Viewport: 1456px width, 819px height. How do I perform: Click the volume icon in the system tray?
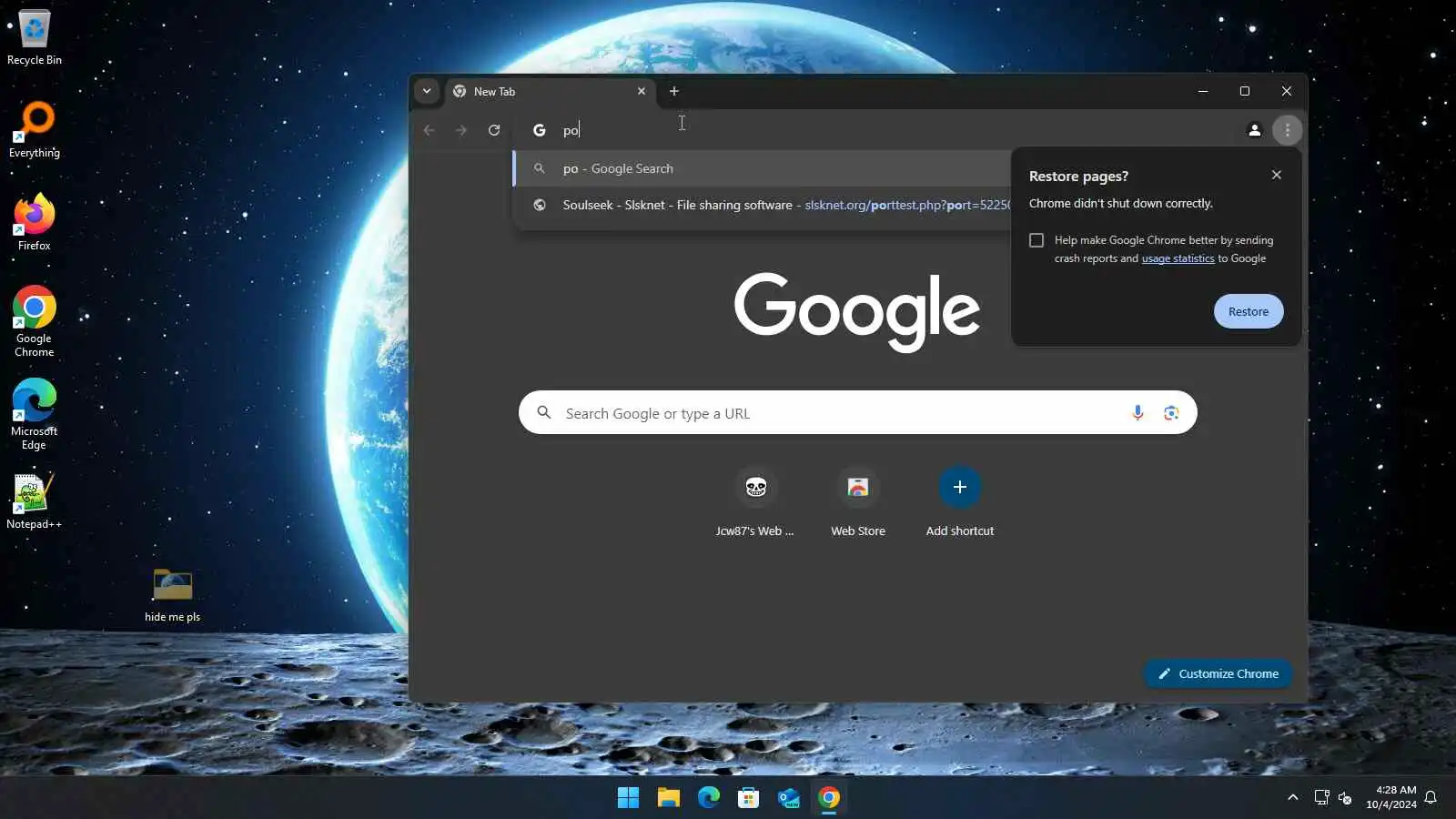tap(1345, 798)
